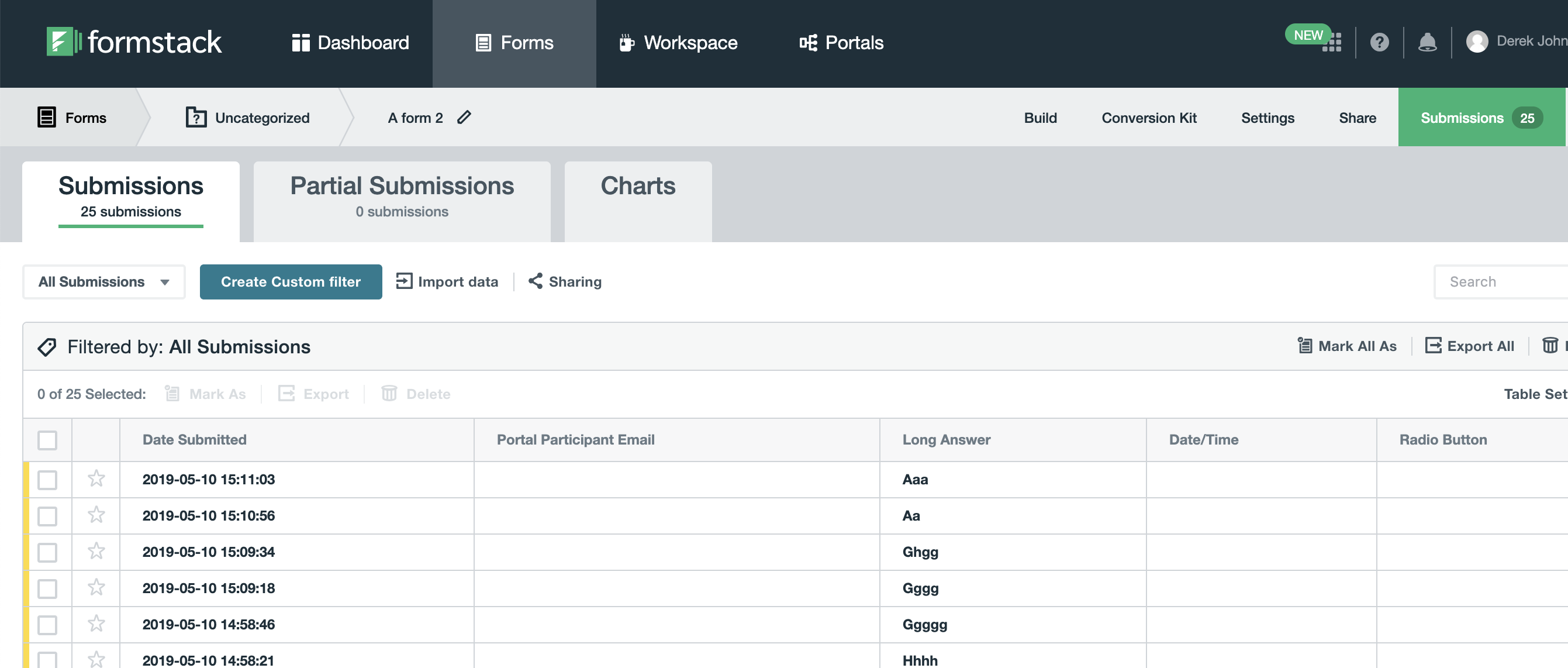Go to the Dashboard nav item
The image size is (1568, 668).
351,43
